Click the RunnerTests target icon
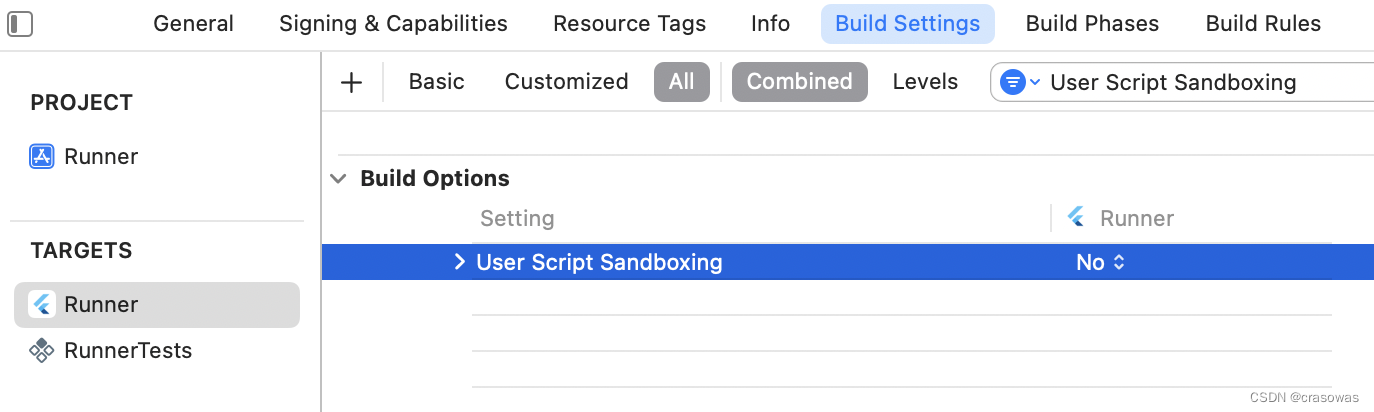The image size is (1374, 412). point(41,351)
